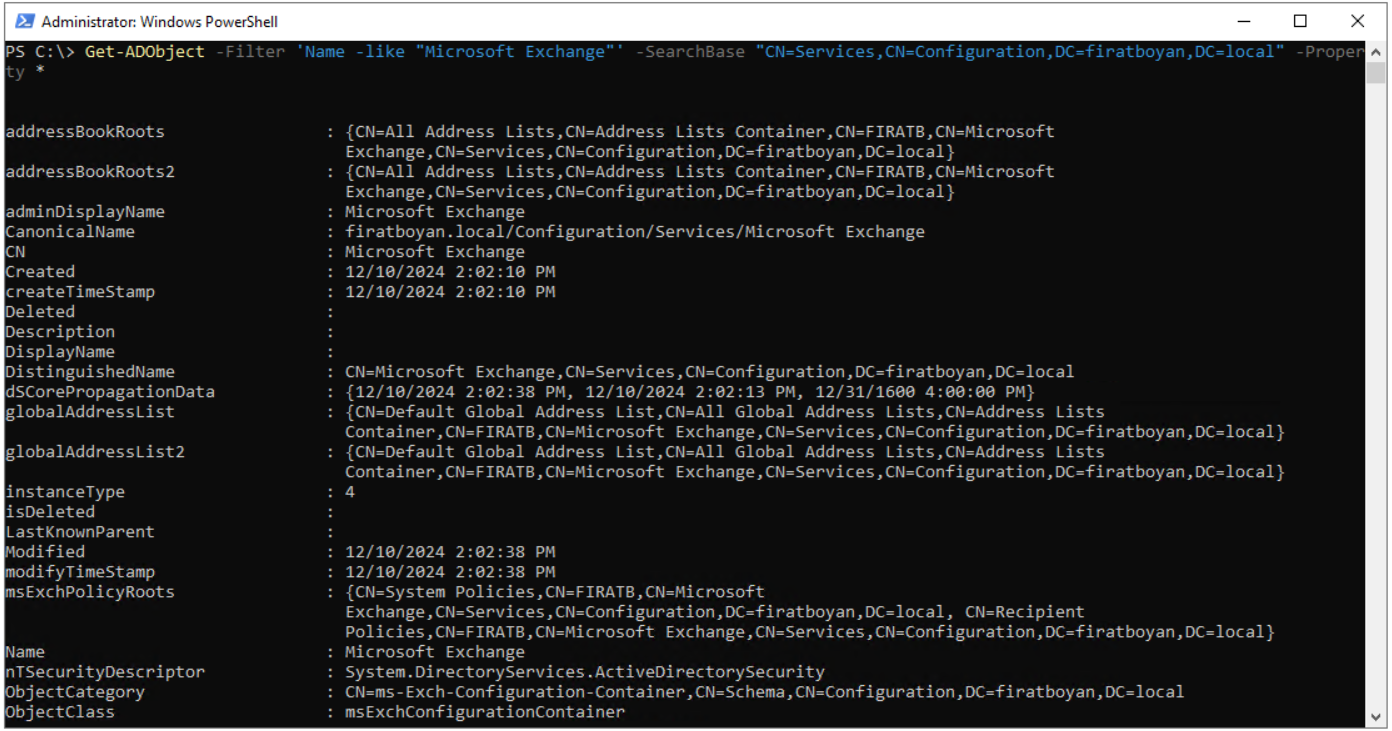Screen dimensions: 1392x731
Task: Click the addressBookRoots property name
Action: pos(85,132)
